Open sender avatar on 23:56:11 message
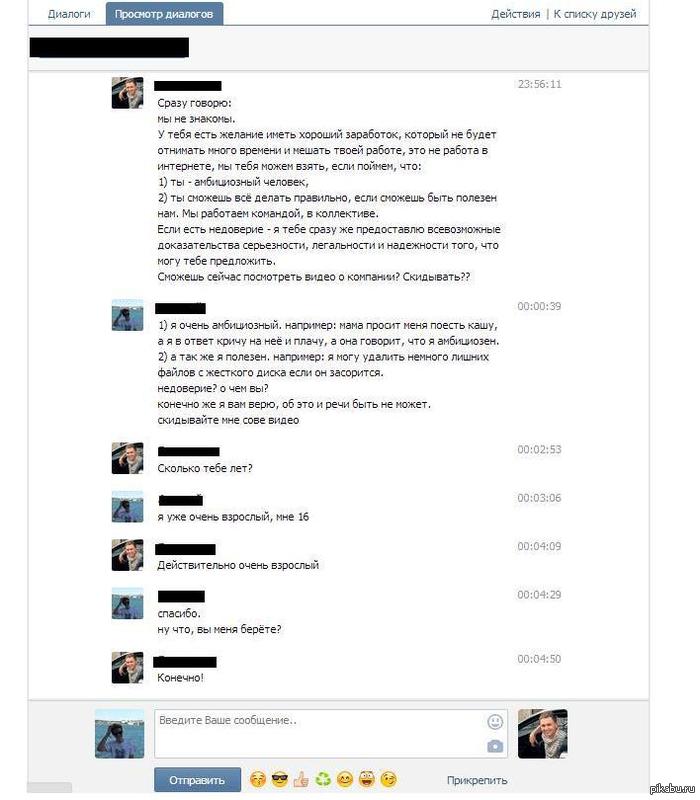Screen dimensions: 700x800 coord(128,93)
